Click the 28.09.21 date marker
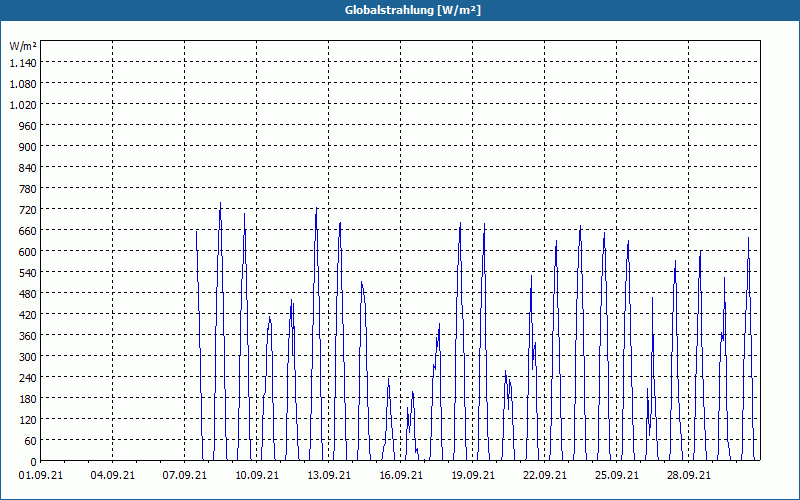Screen dimensions: 800x500 [688, 476]
